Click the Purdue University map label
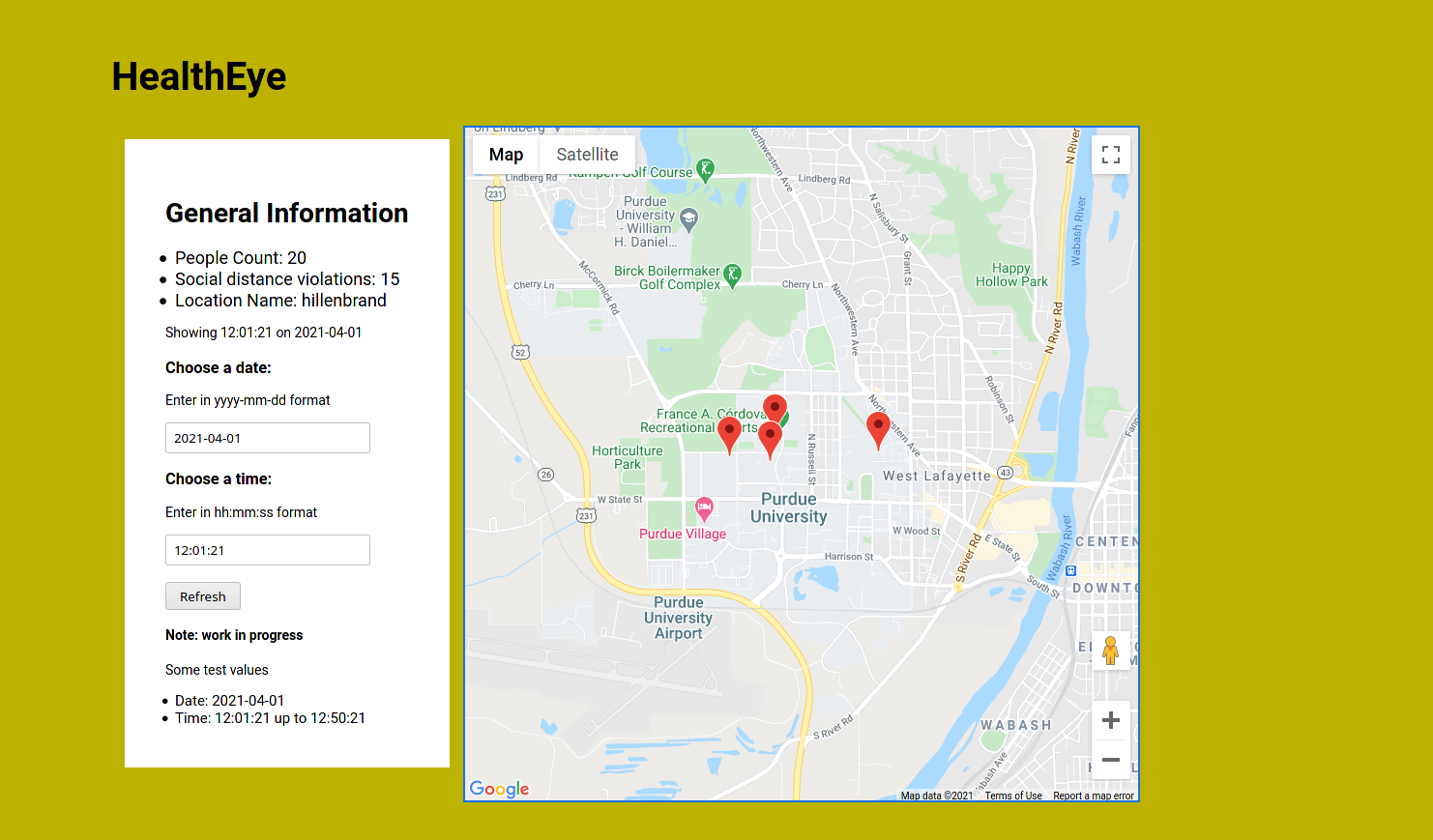This screenshot has height=840, width=1433. 789,507
